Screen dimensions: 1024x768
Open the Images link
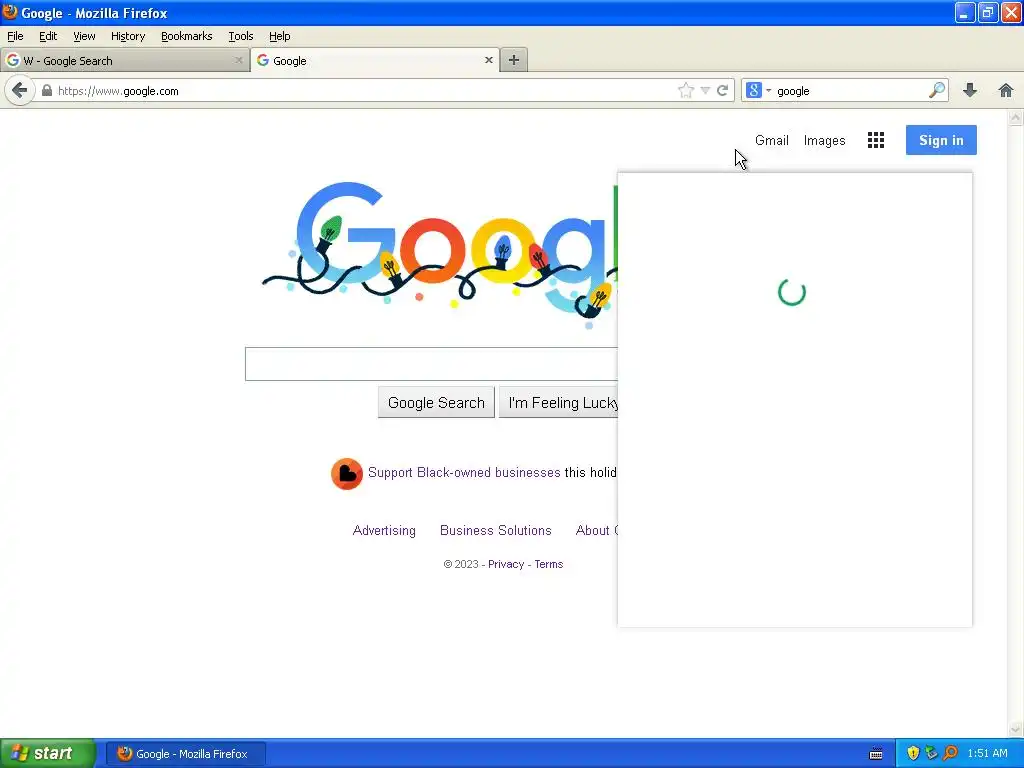point(824,140)
